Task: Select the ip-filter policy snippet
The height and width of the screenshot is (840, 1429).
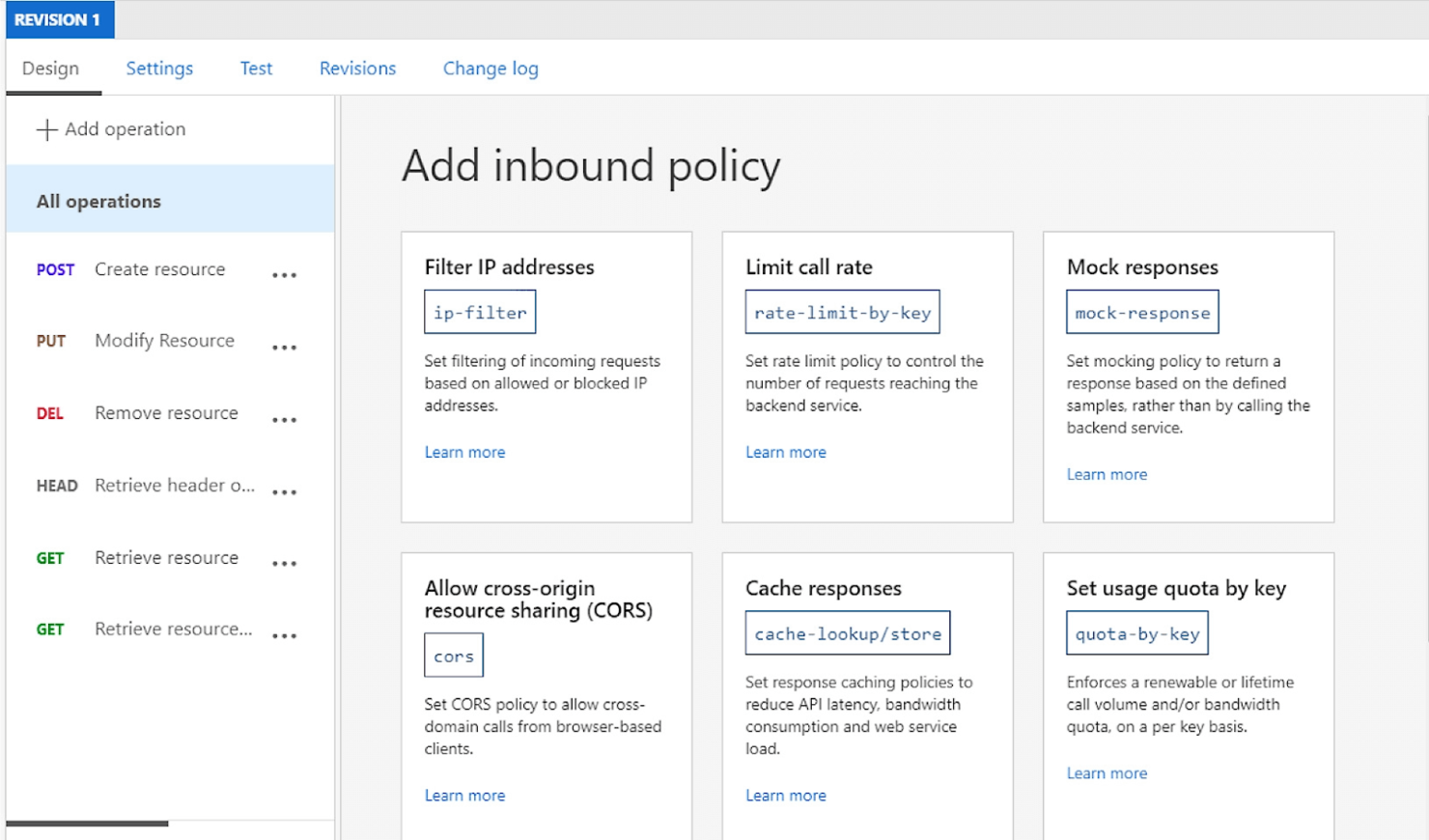Action: (480, 311)
